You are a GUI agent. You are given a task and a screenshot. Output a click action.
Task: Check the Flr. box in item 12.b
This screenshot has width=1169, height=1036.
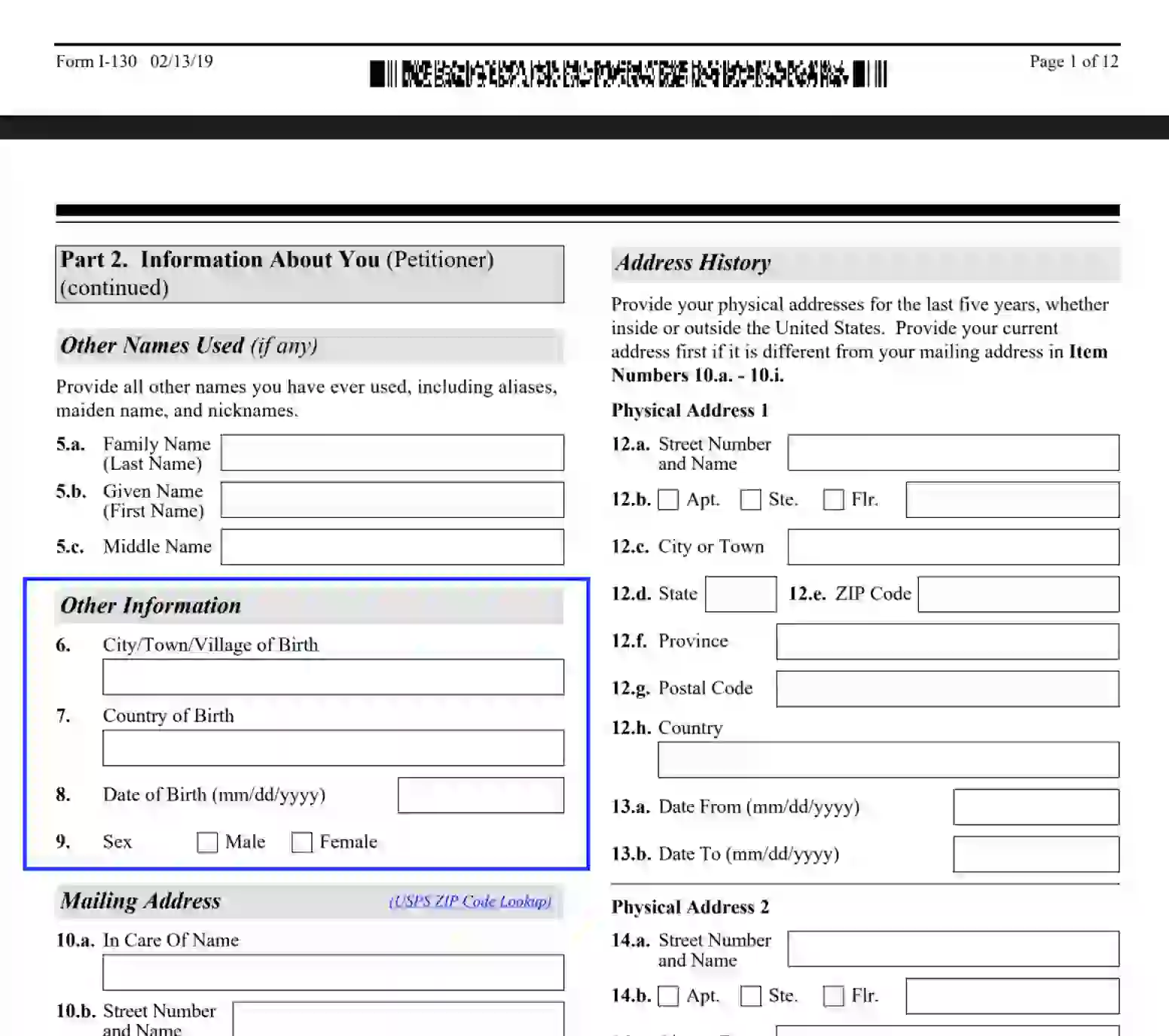tap(834, 499)
